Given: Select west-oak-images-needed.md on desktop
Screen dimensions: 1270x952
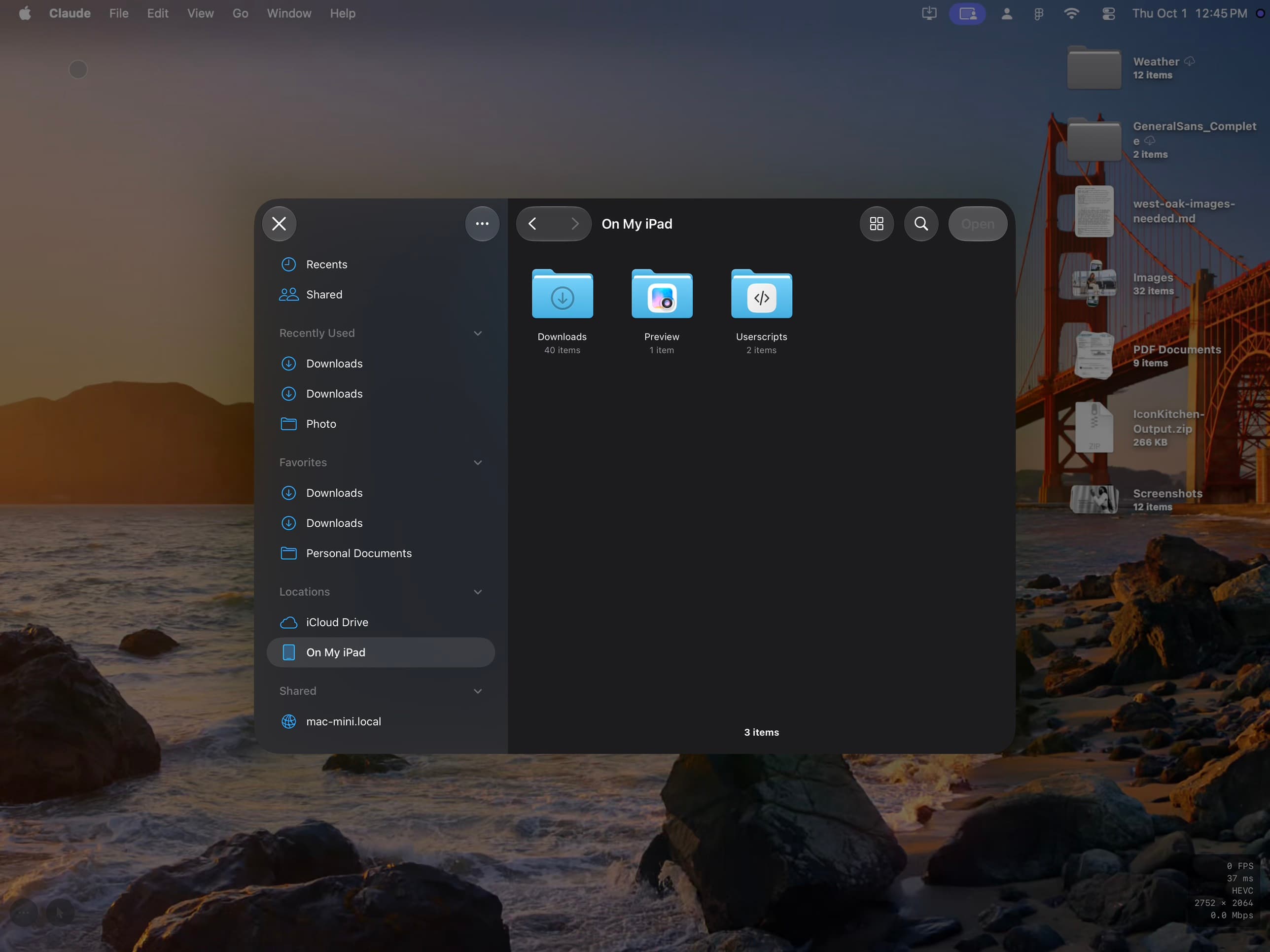Looking at the screenshot, I should [1094, 212].
